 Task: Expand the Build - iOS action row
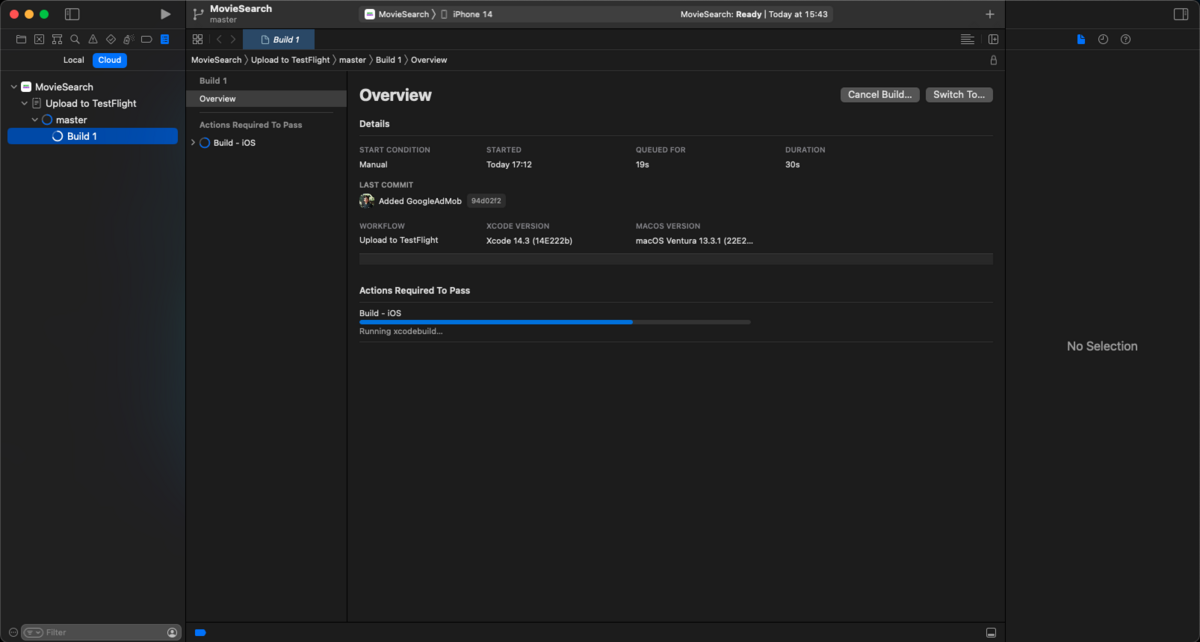pos(193,143)
